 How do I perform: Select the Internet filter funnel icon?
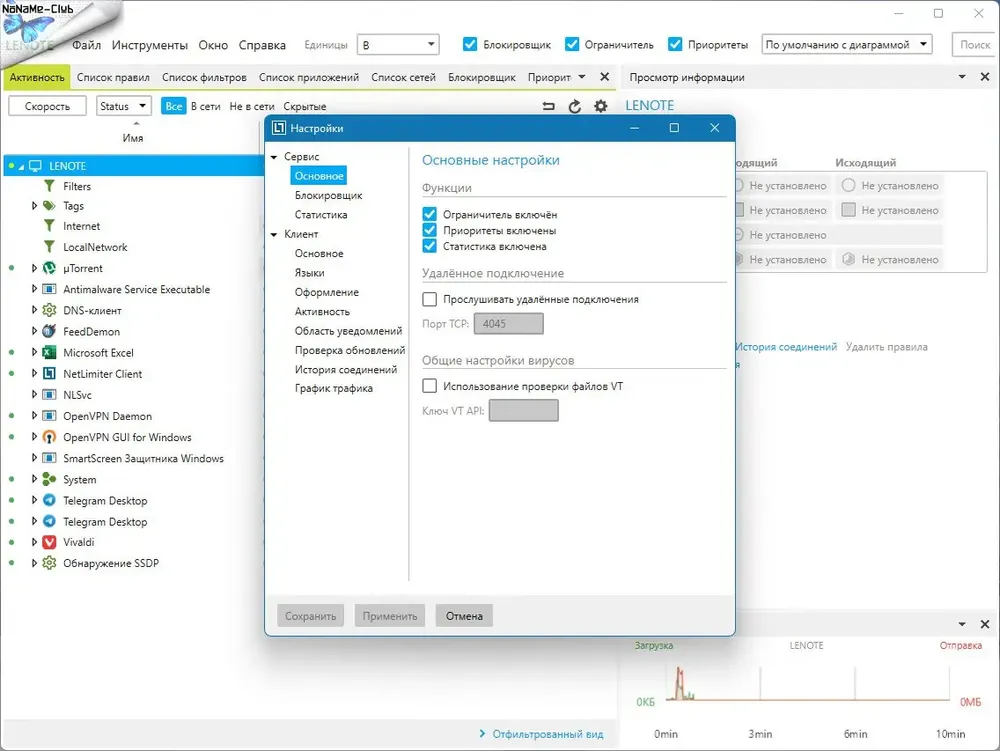click(49, 226)
